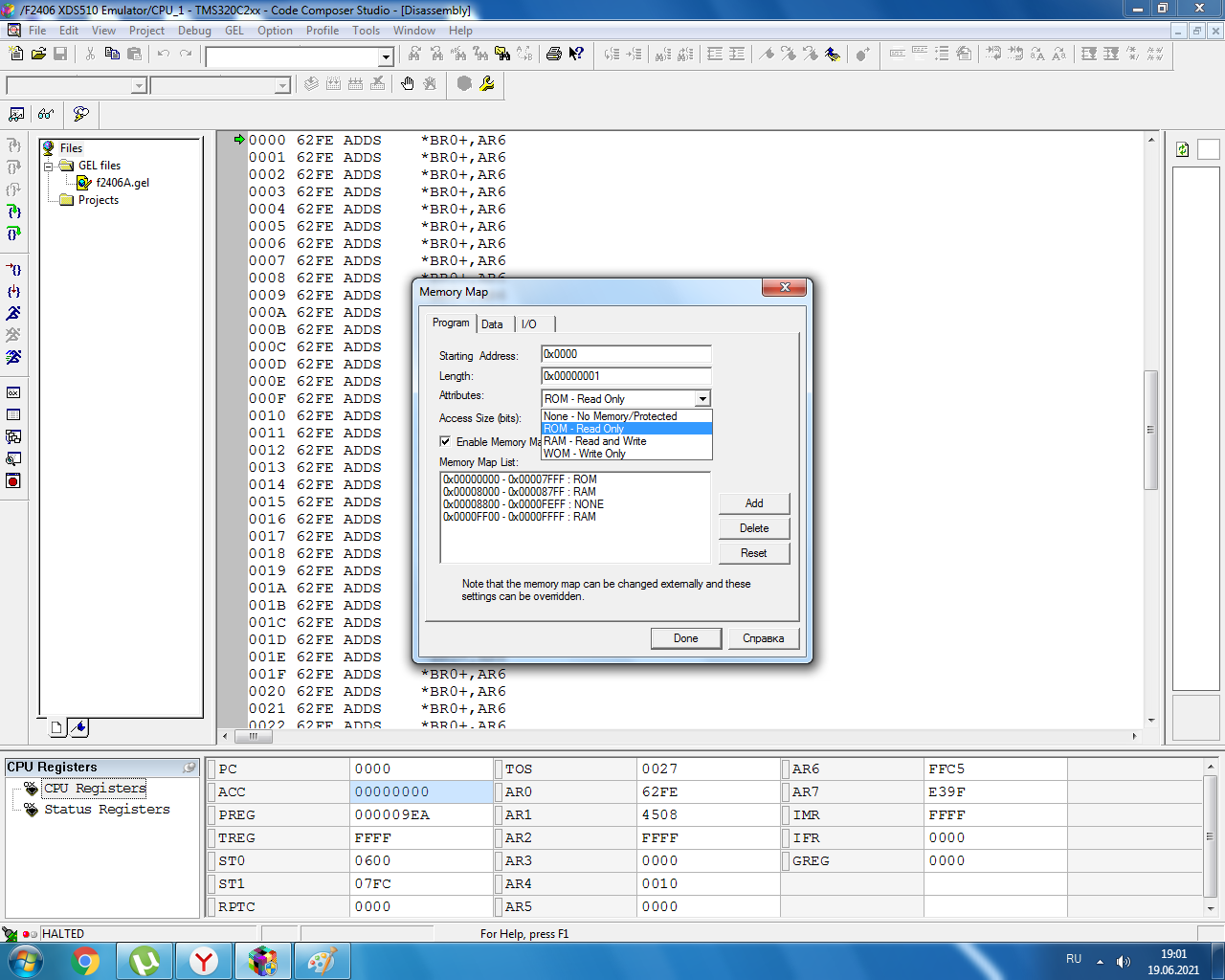This screenshot has width=1225, height=980.
Task: Click the Animate icon in debug toolbar
Action: [13, 357]
